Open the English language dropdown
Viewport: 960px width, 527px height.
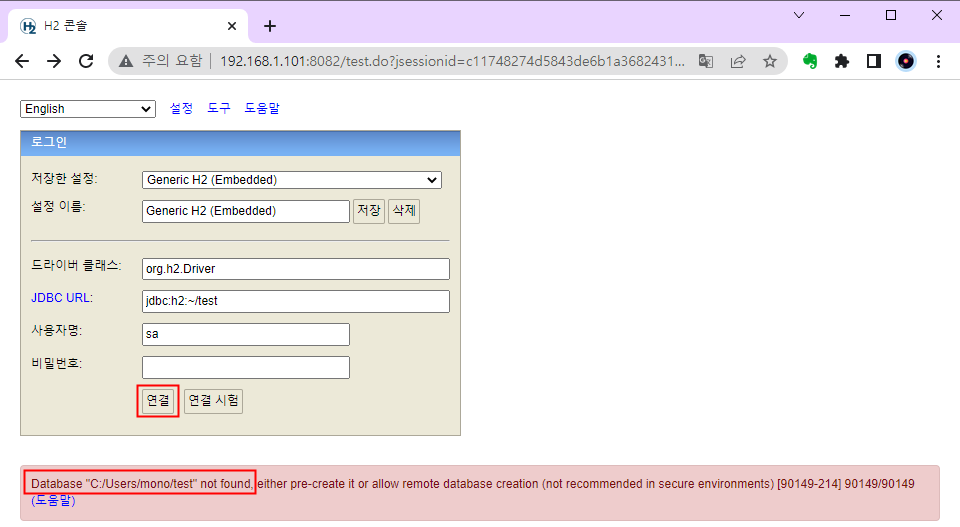pos(88,109)
